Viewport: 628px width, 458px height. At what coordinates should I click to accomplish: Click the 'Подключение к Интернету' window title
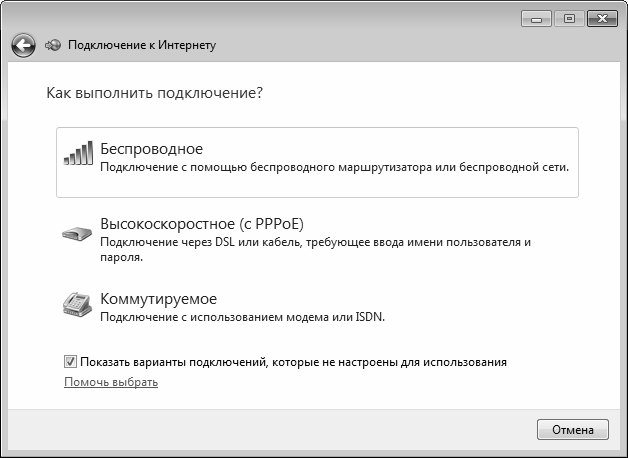click(142, 45)
